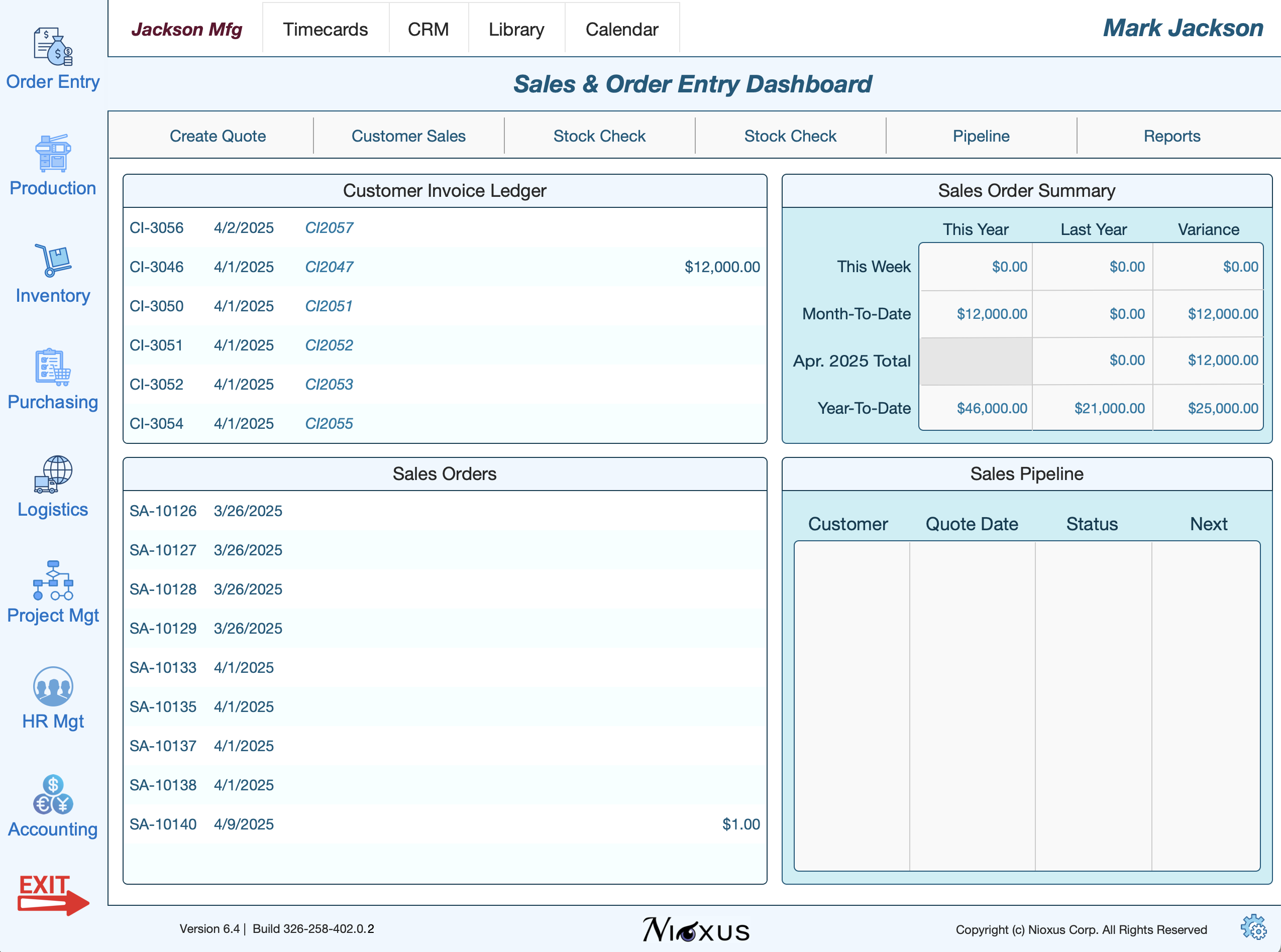Open Accounting currency coins icon
Image resolution: width=1281 pixels, height=952 pixels.
pos(52,794)
